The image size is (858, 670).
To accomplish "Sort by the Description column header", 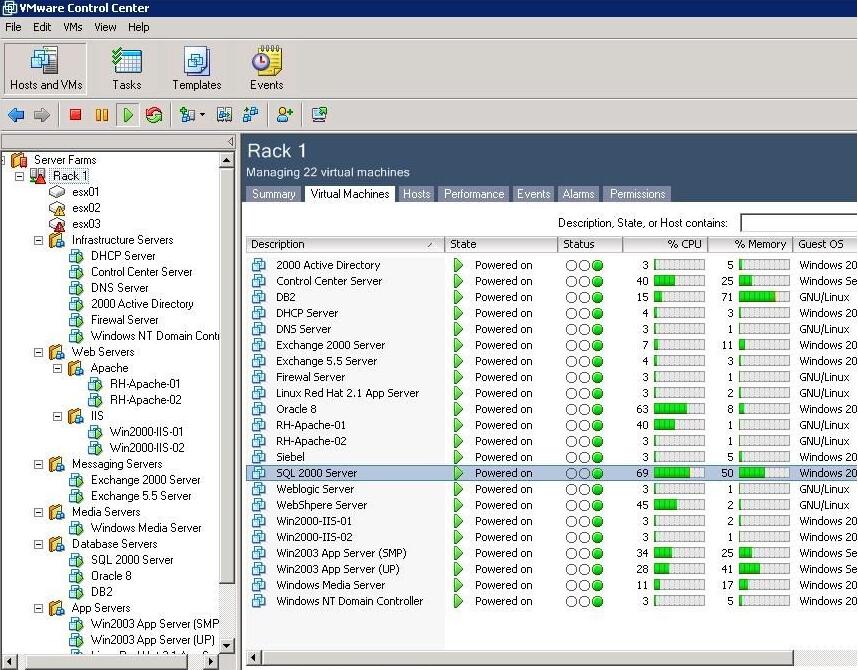I will point(345,244).
